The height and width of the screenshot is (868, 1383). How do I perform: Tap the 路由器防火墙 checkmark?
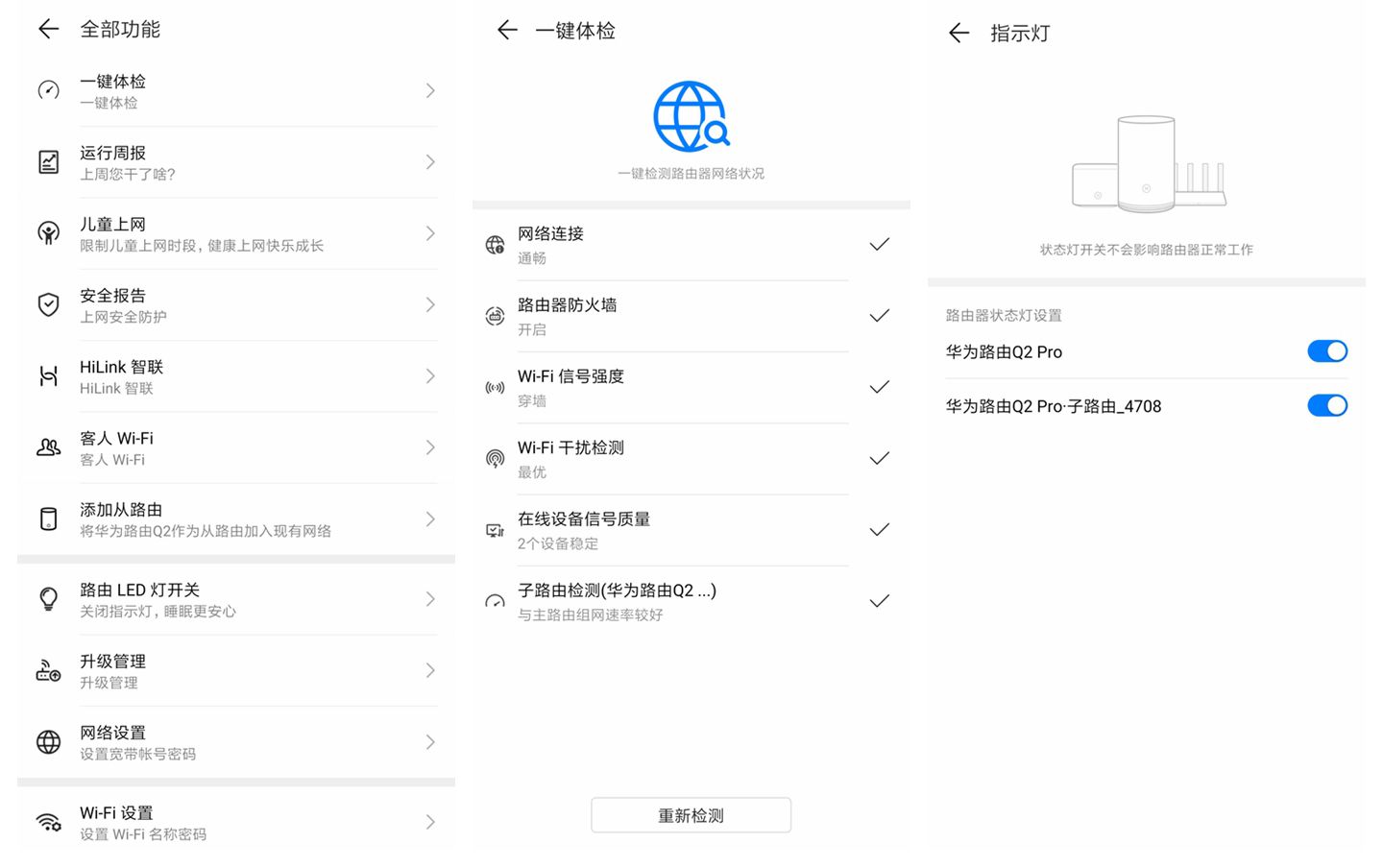point(879,316)
